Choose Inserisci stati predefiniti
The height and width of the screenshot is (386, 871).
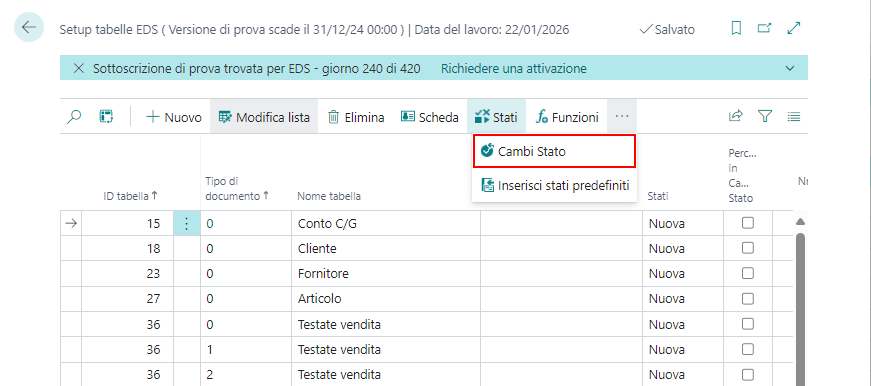point(554,185)
